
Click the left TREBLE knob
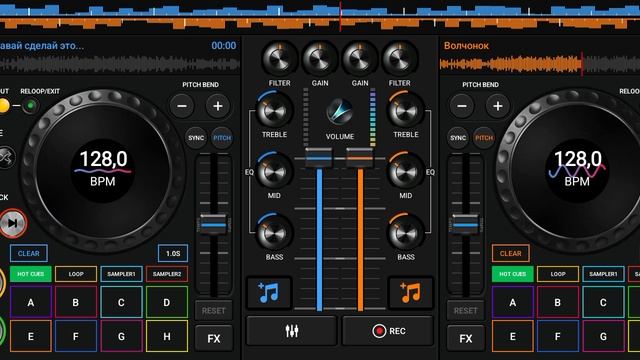point(274,111)
